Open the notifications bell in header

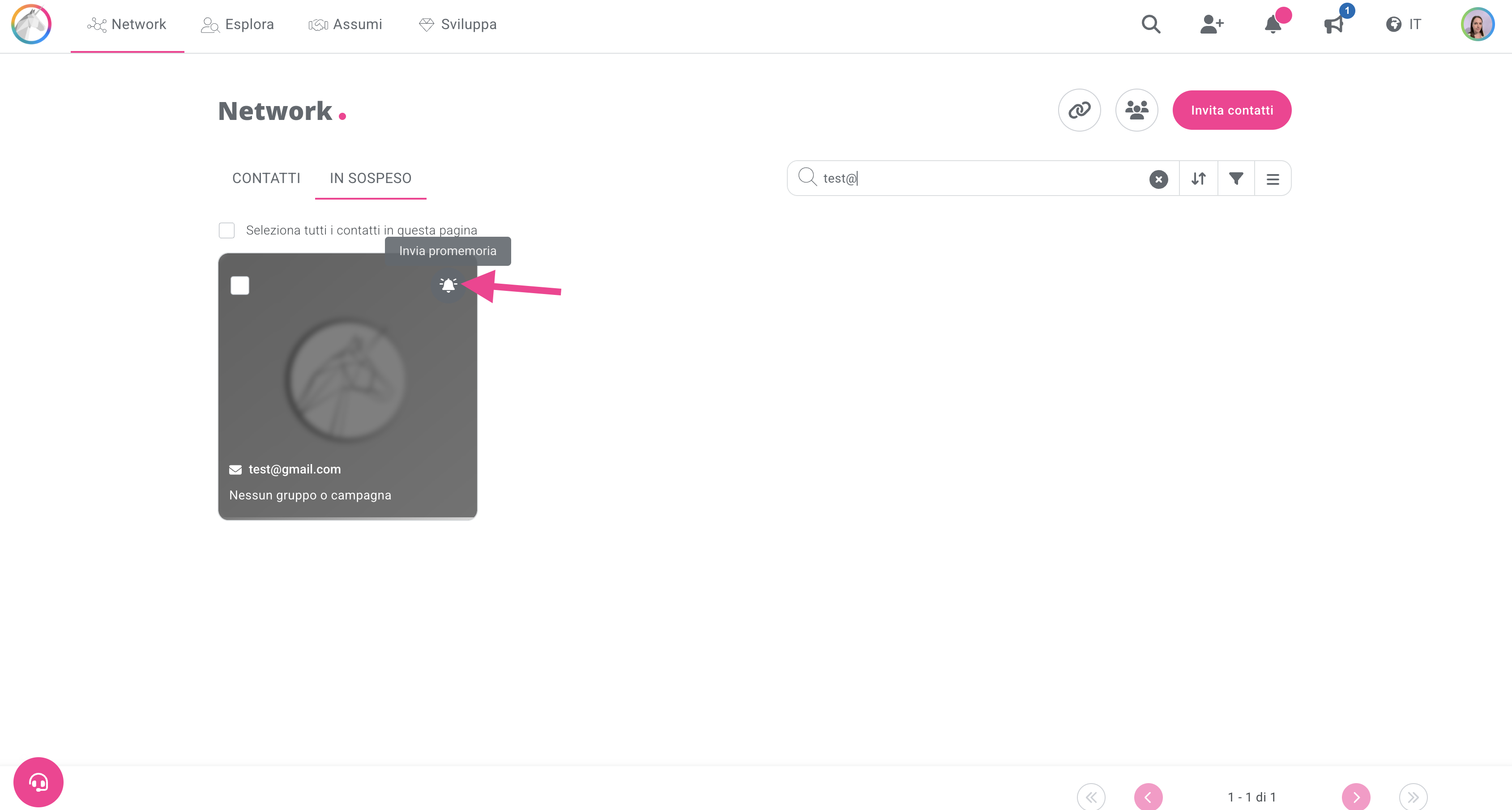[1273, 25]
